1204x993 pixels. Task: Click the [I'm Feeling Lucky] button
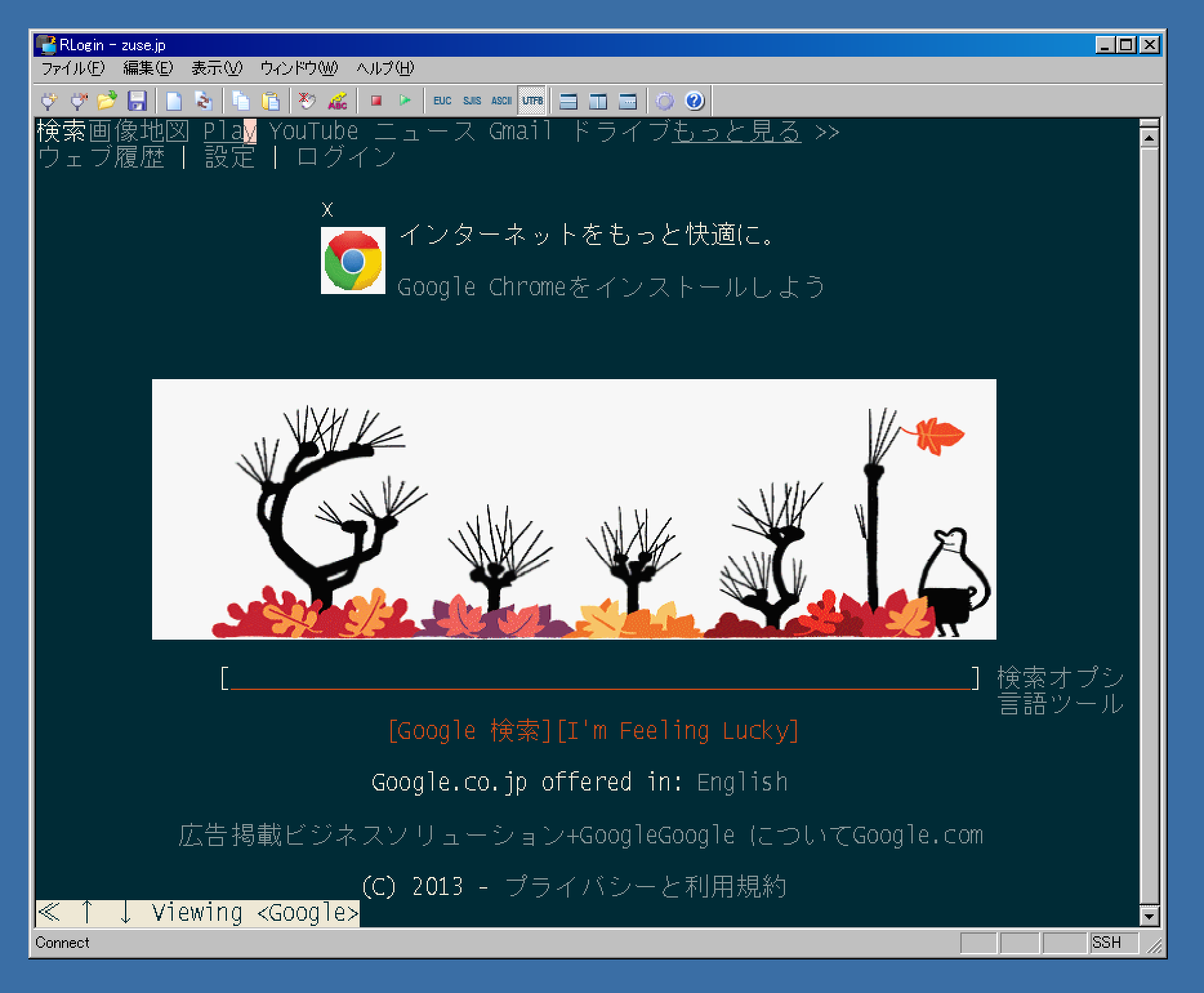[x=677, y=731]
